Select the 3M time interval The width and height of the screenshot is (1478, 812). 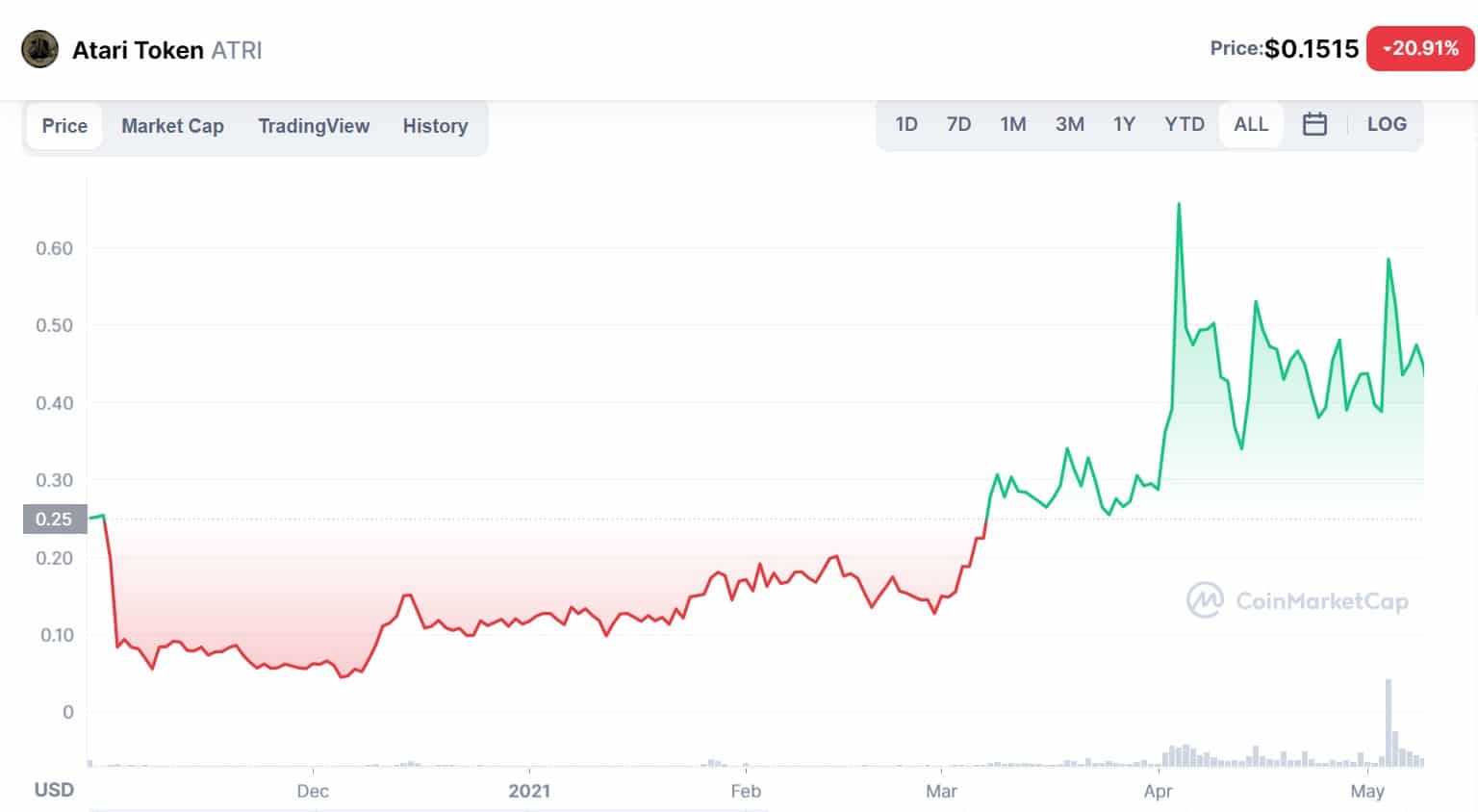(1069, 124)
